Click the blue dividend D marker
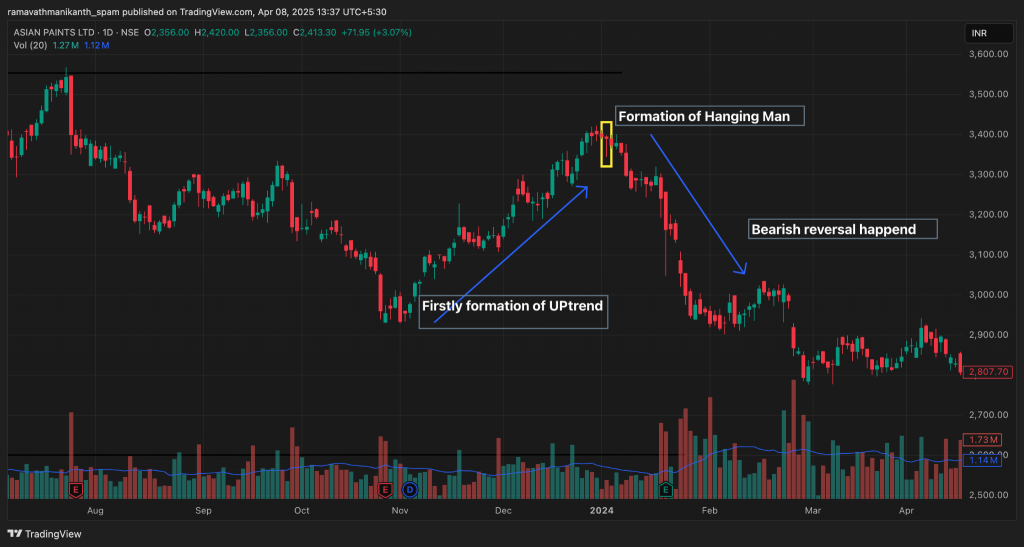 click(409, 490)
